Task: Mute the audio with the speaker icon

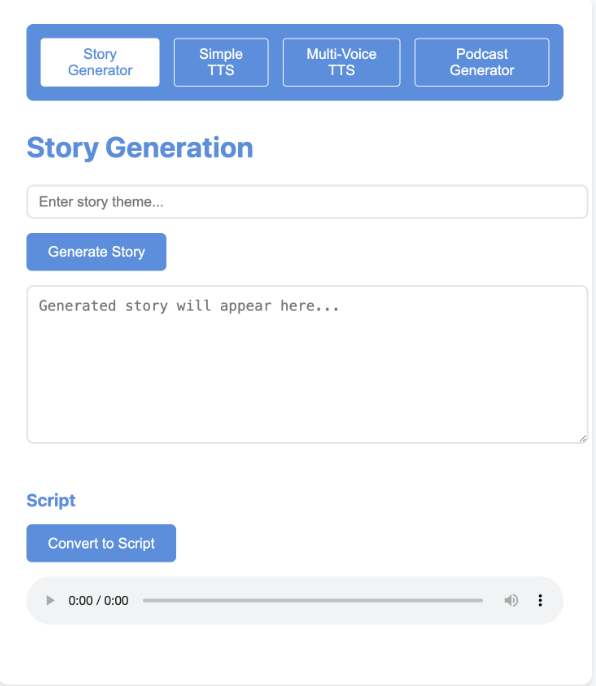Action: point(511,600)
